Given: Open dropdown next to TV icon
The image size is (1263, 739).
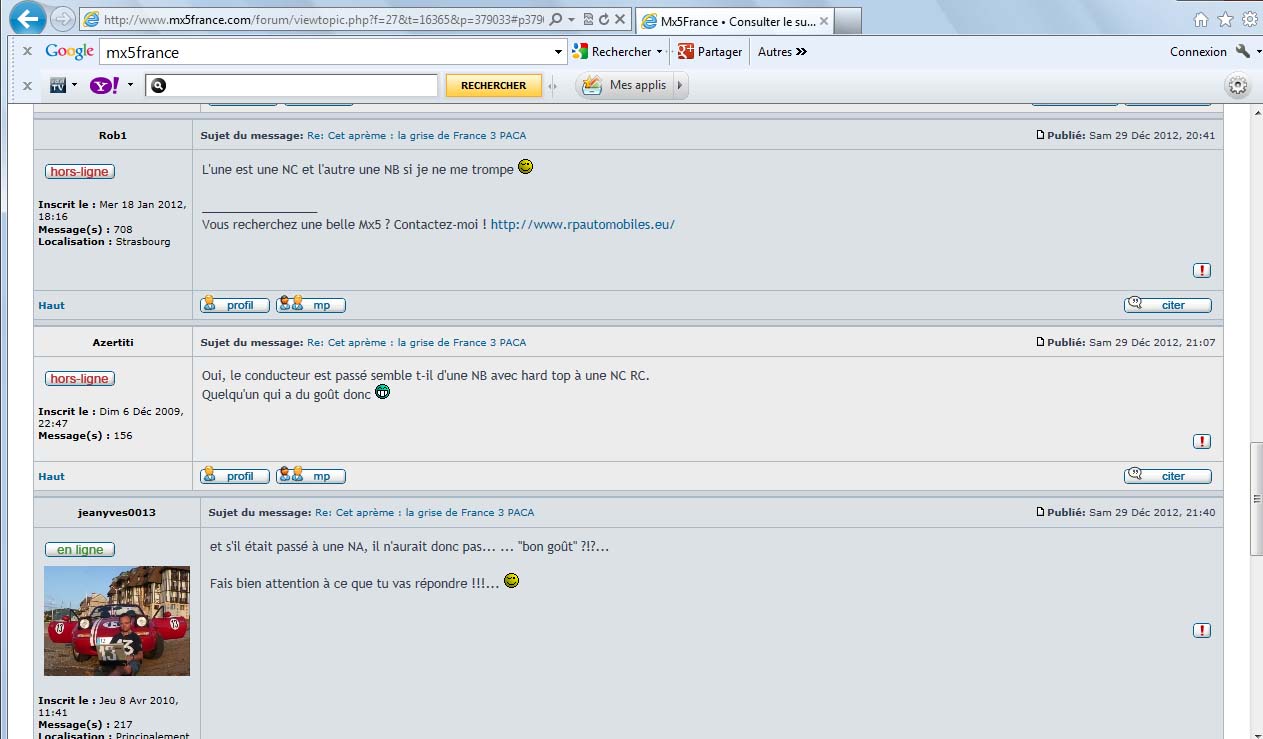Looking at the screenshot, I should pyautogui.click(x=74, y=85).
